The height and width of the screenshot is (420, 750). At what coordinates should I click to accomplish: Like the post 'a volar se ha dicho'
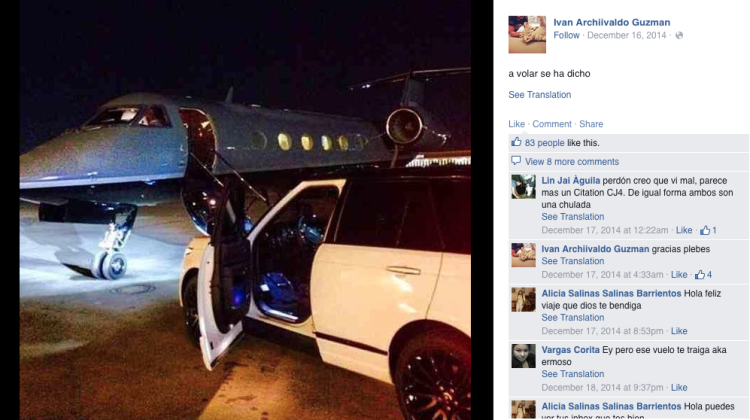[x=516, y=124]
